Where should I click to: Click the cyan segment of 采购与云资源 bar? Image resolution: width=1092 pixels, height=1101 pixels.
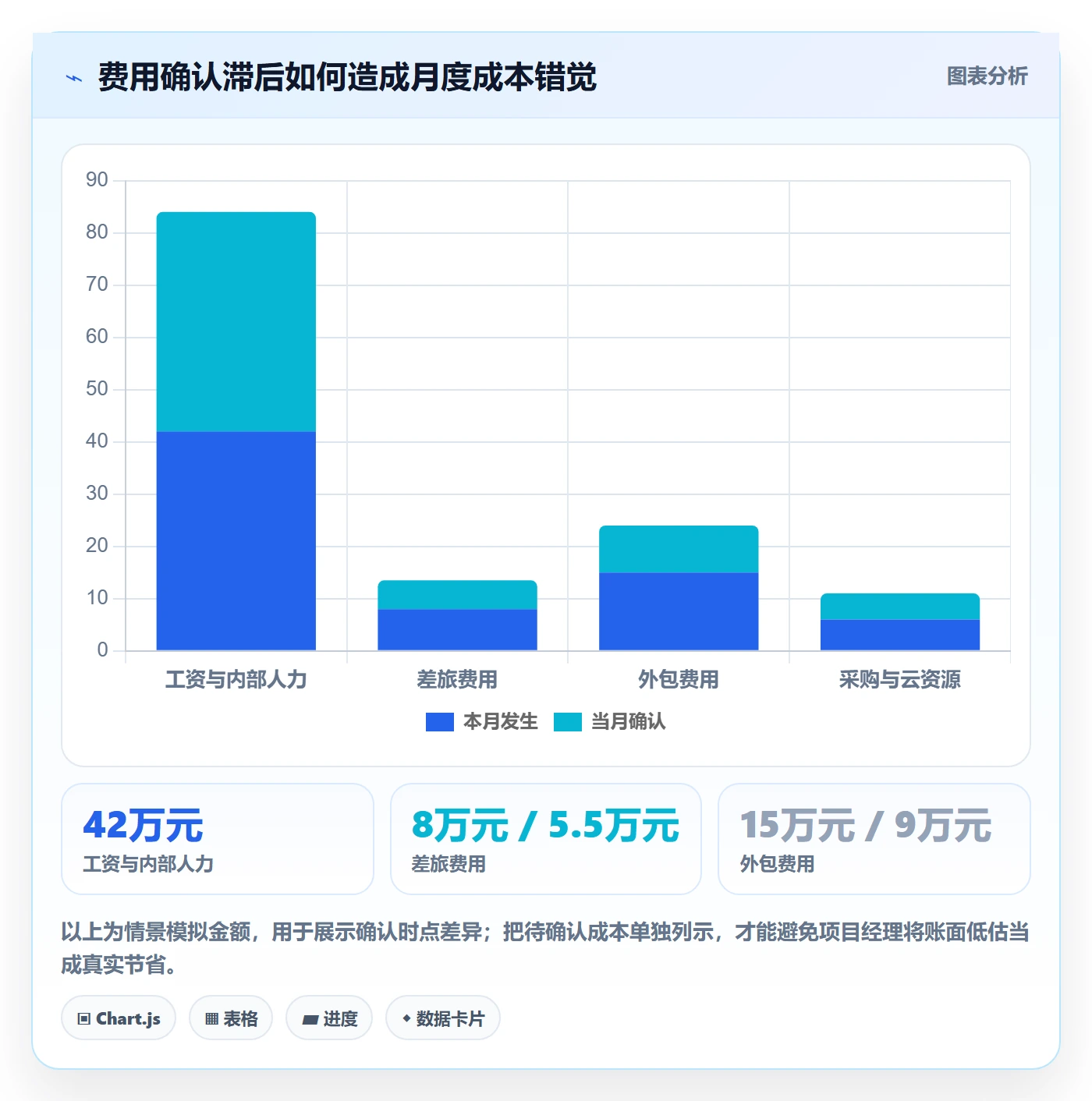[x=900, y=607]
